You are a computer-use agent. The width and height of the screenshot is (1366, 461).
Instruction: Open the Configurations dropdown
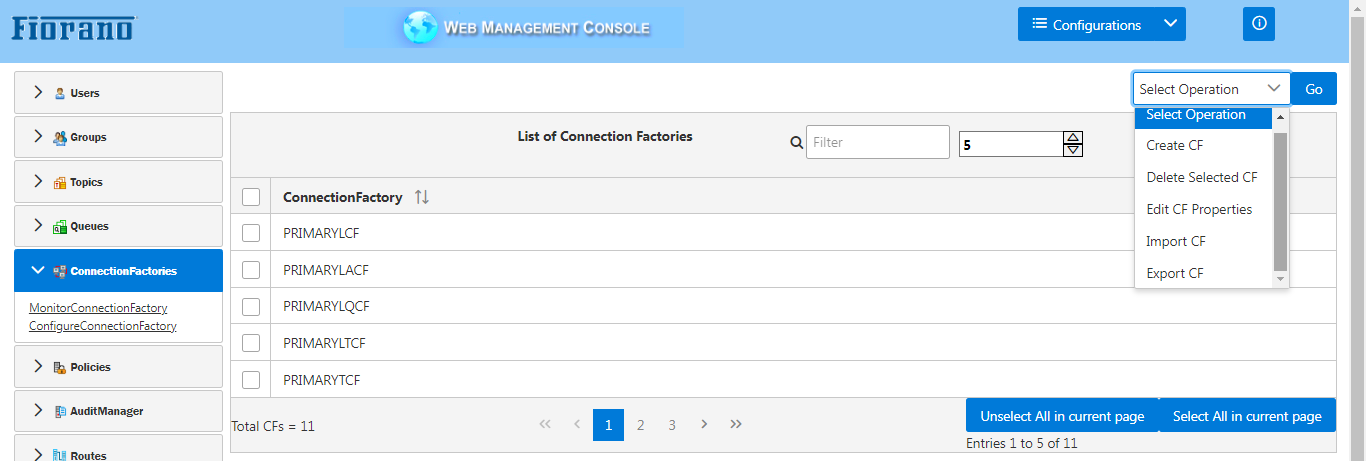pyautogui.click(x=1102, y=25)
